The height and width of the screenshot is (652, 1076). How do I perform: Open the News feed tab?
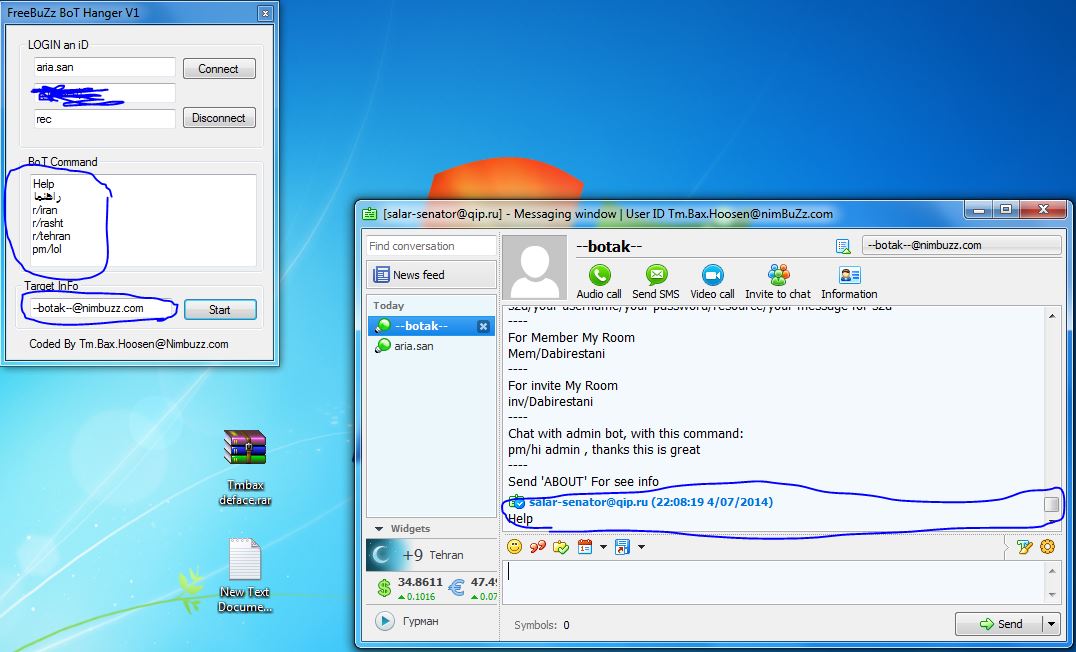[432, 275]
